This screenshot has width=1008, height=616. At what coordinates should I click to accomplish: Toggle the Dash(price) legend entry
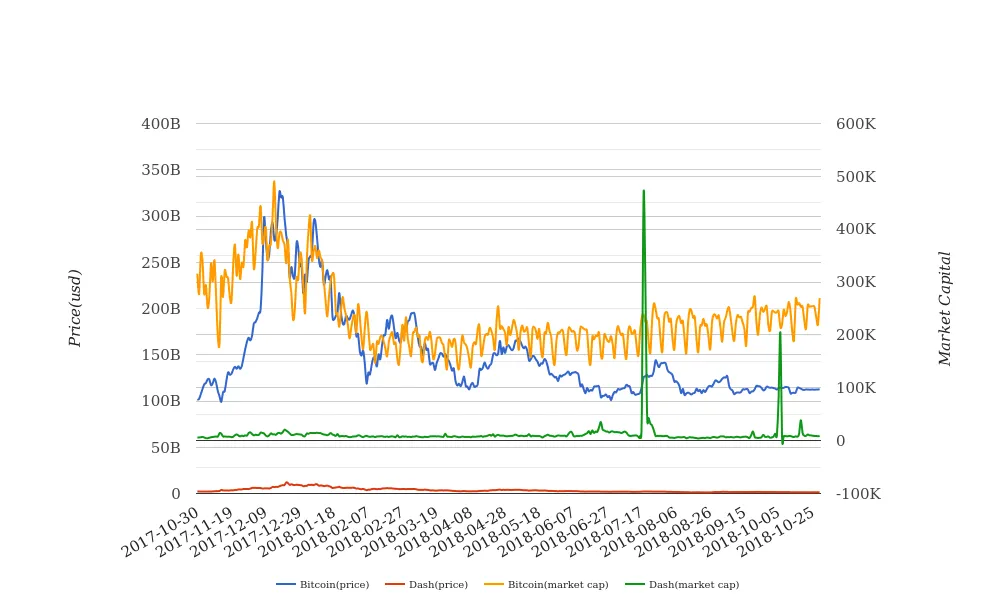(x=427, y=584)
